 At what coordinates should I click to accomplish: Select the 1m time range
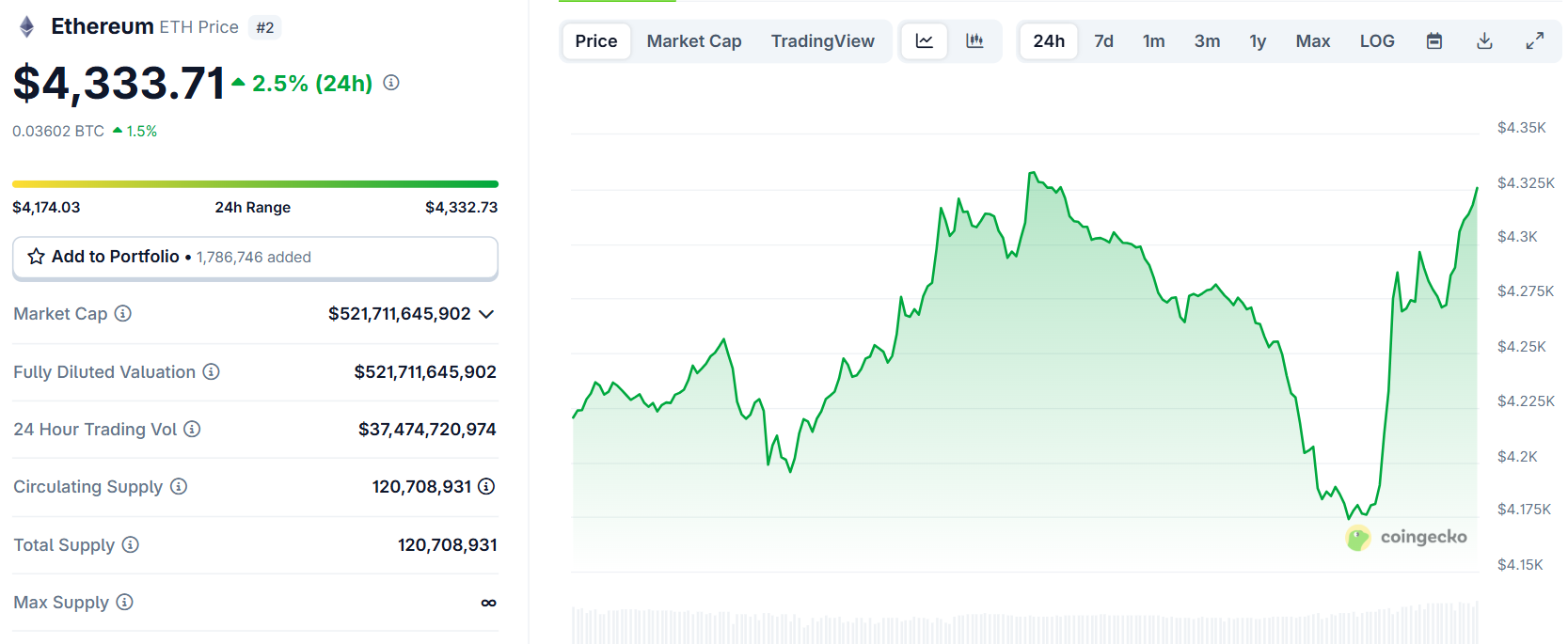tap(1154, 41)
